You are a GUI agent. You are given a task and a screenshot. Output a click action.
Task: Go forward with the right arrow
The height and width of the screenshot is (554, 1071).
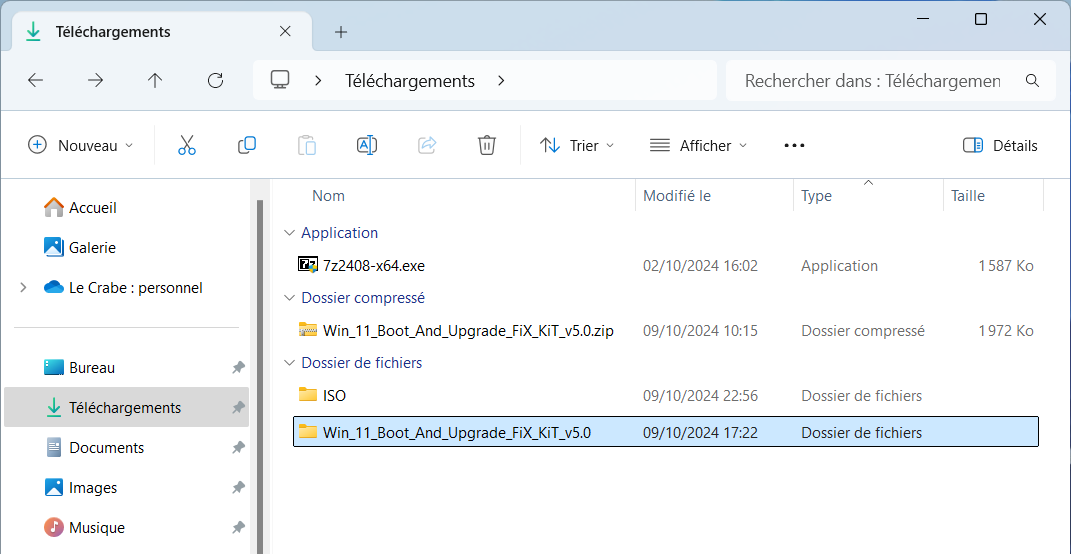click(96, 81)
